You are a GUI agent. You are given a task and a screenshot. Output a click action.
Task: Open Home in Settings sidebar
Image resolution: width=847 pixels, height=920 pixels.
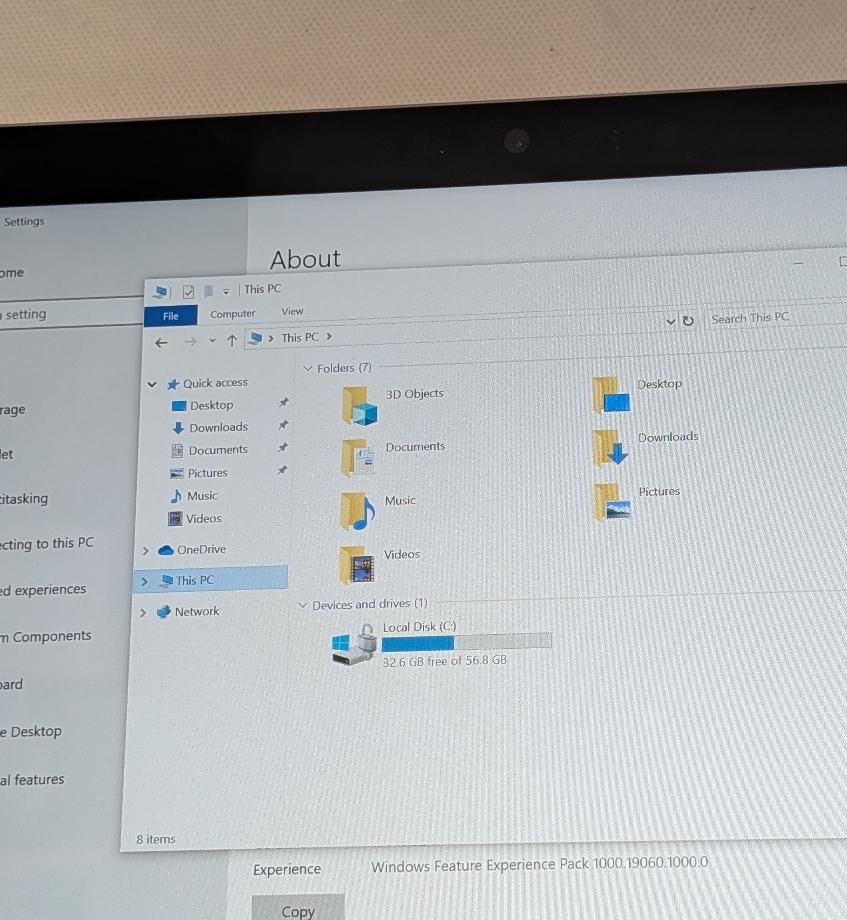coord(12,273)
